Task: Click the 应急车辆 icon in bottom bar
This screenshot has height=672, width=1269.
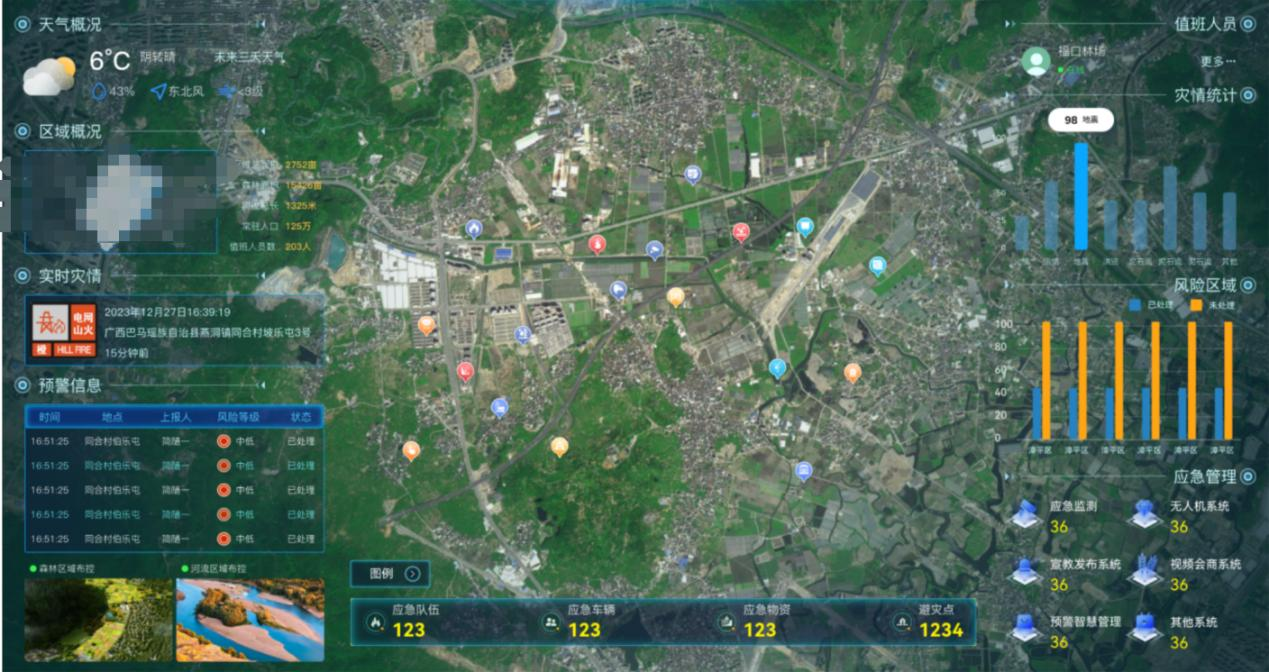Action: [551, 622]
